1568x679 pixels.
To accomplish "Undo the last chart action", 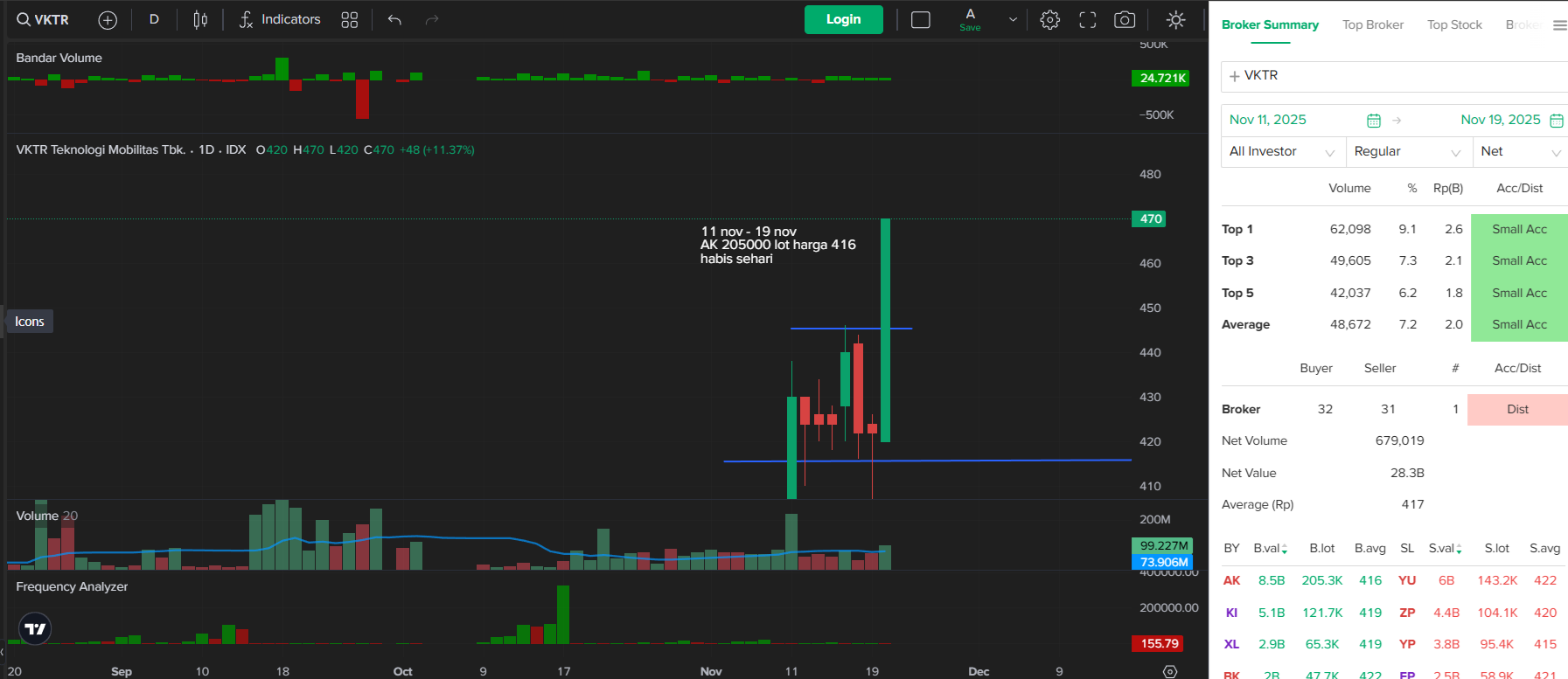I will (x=394, y=19).
